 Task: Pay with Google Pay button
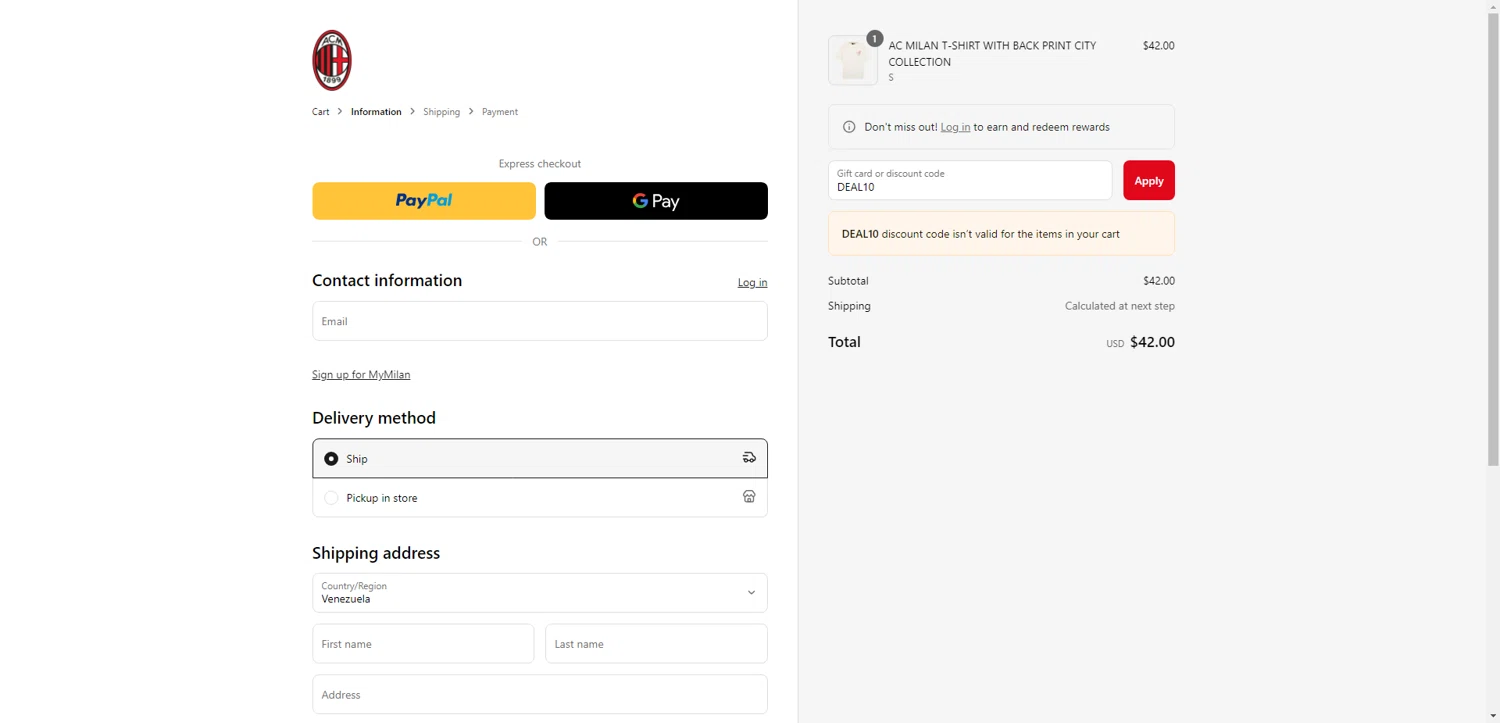tap(656, 201)
